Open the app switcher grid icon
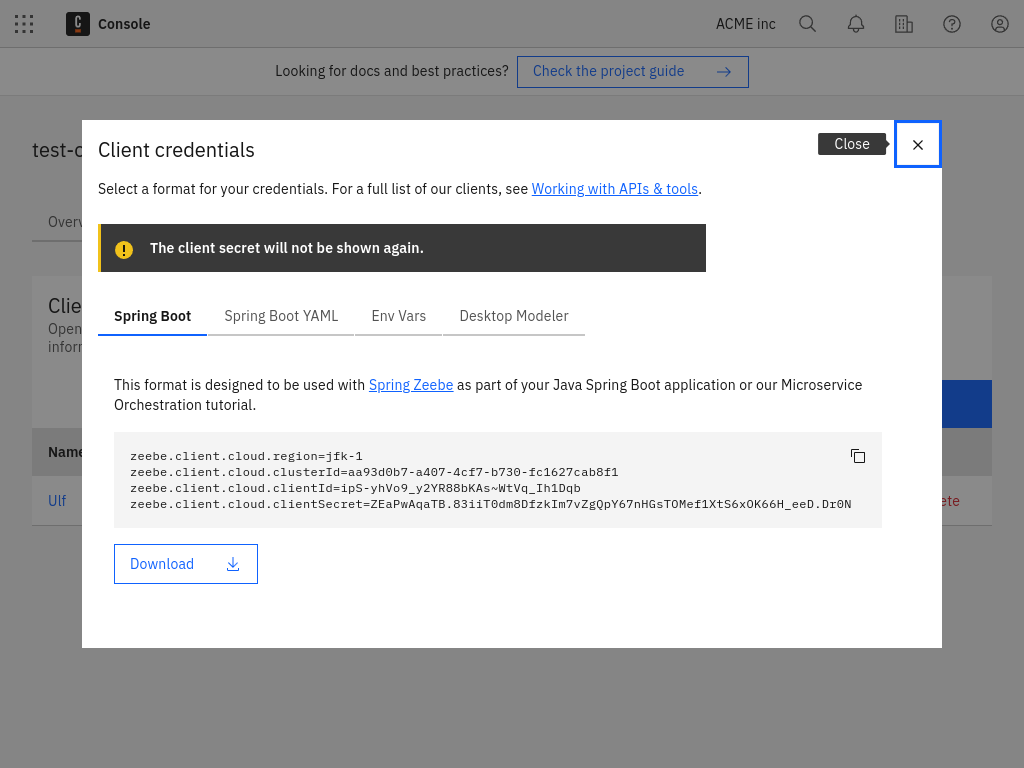This screenshot has width=1024, height=768. (24, 24)
